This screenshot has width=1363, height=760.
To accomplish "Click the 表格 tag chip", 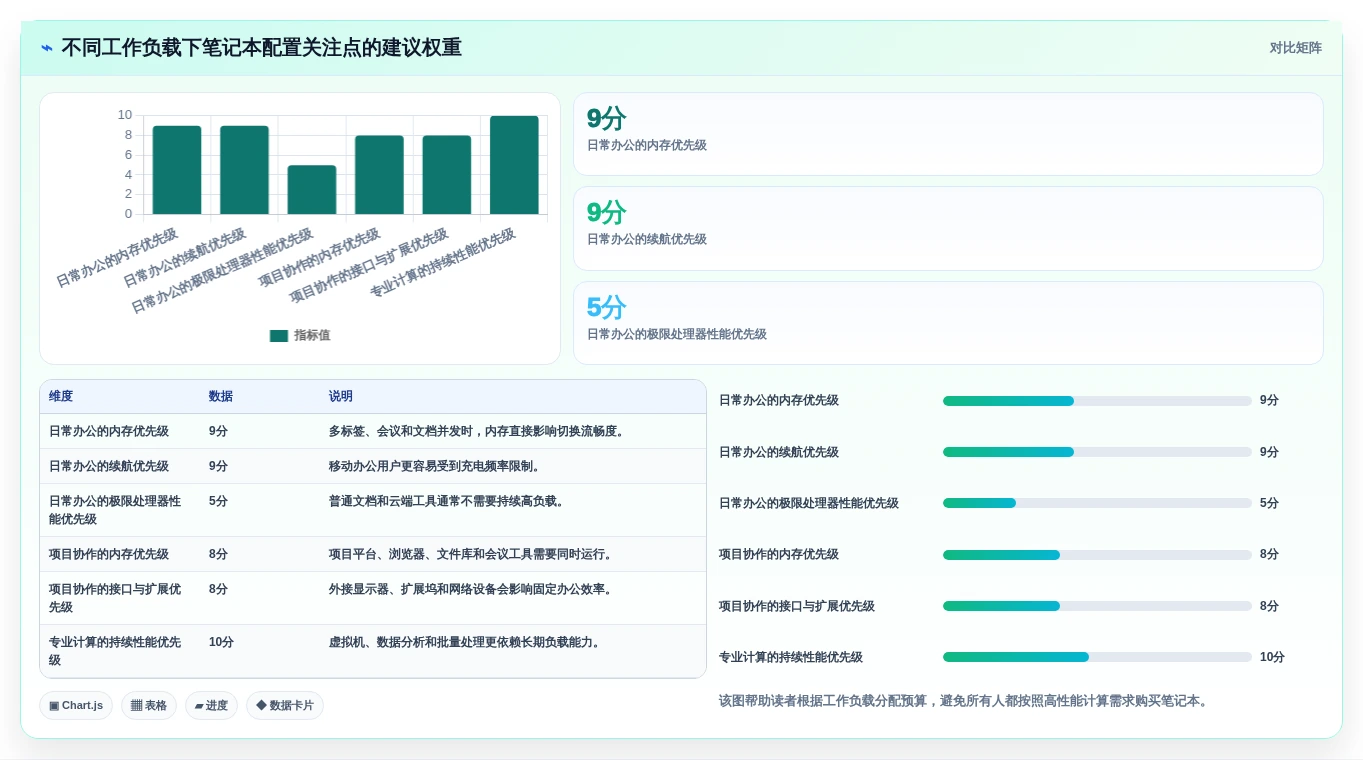I will [149, 706].
